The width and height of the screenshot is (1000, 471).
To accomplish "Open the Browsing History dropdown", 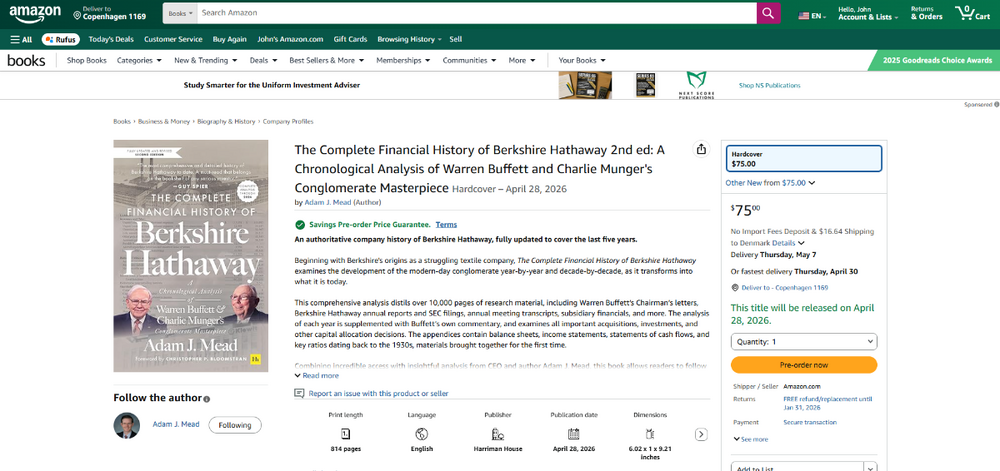I will click(x=409, y=40).
